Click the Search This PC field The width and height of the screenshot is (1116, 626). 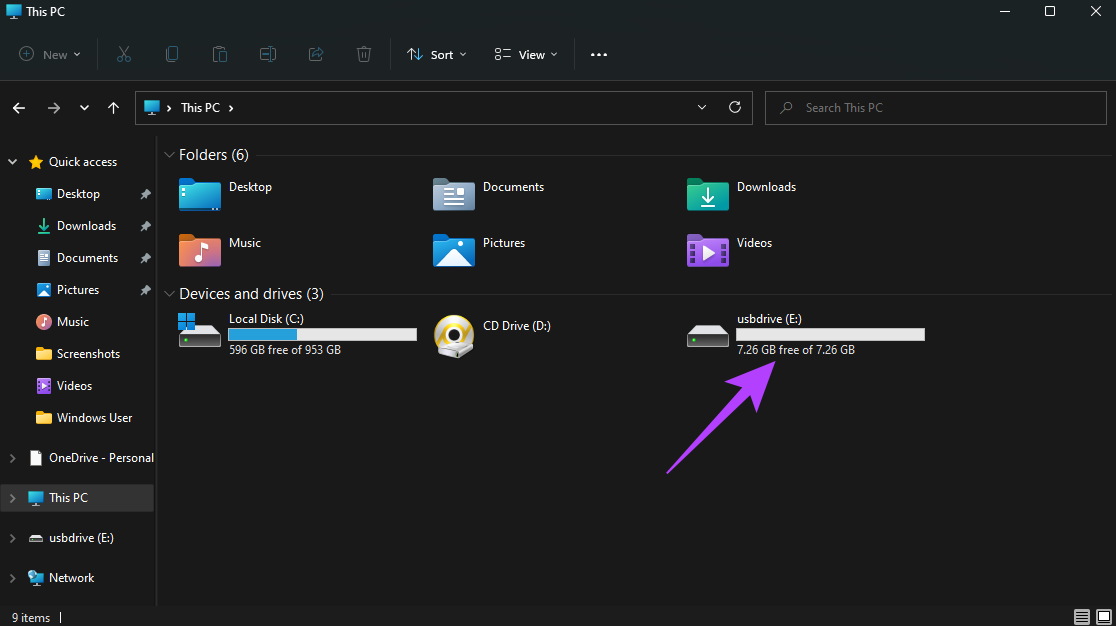(935, 108)
